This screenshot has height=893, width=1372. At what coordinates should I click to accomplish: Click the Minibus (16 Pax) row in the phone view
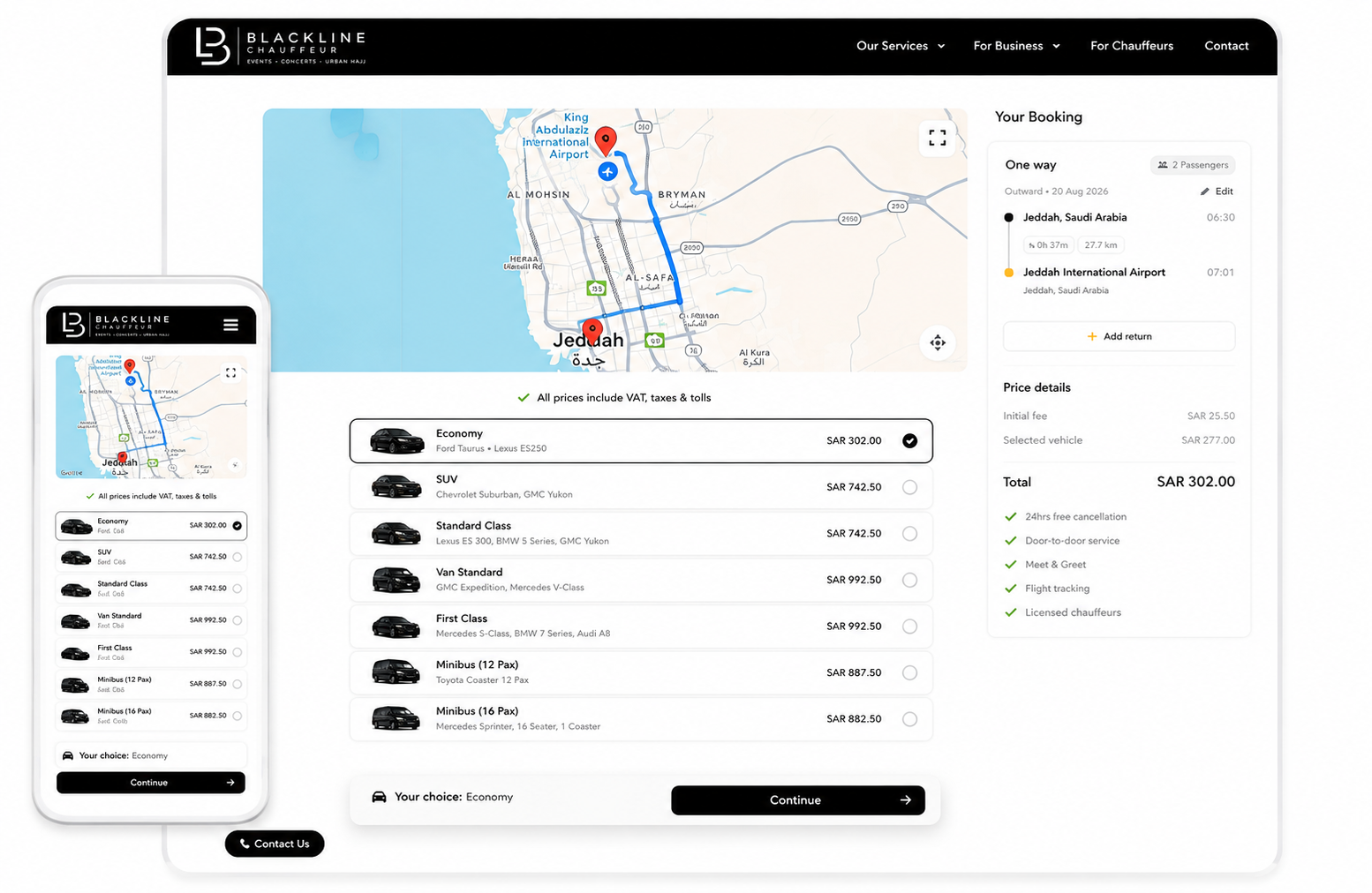coord(151,716)
